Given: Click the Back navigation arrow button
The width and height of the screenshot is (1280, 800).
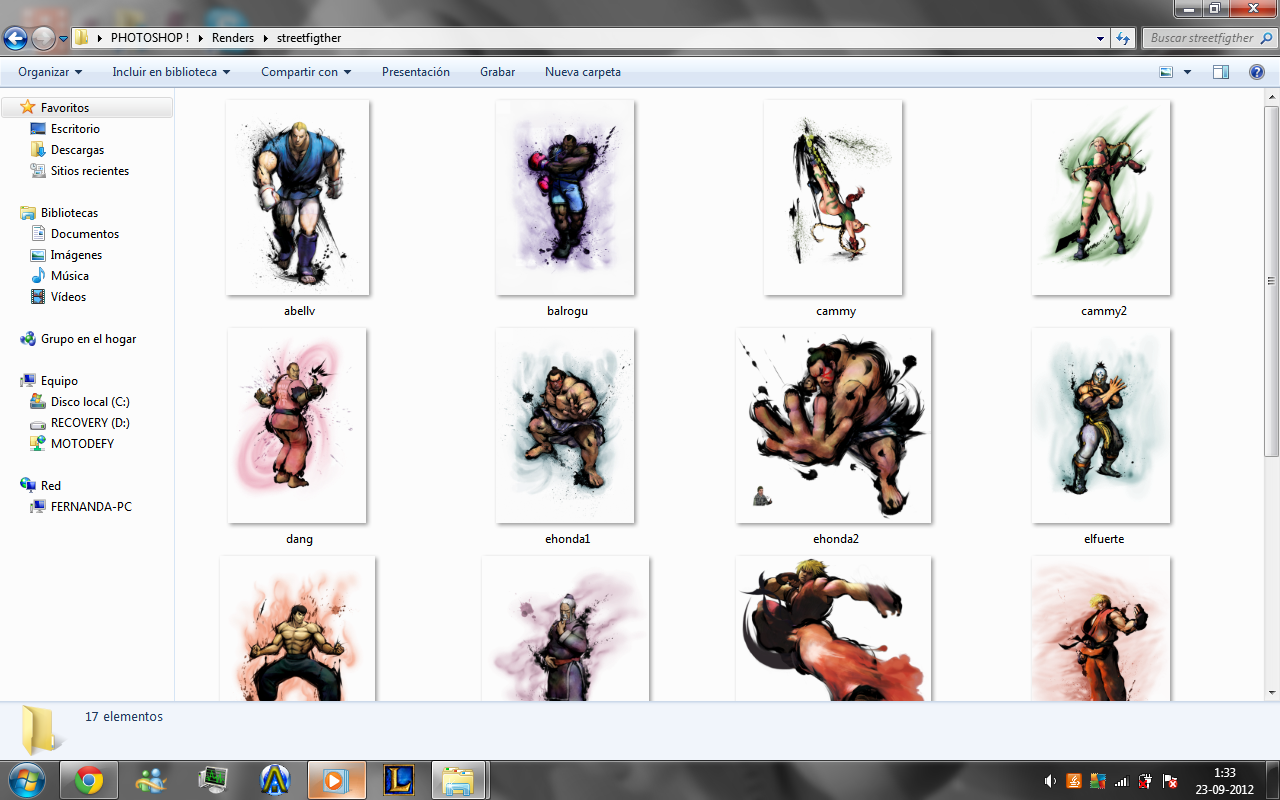Looking at the screenshot, I should point(15,39).
